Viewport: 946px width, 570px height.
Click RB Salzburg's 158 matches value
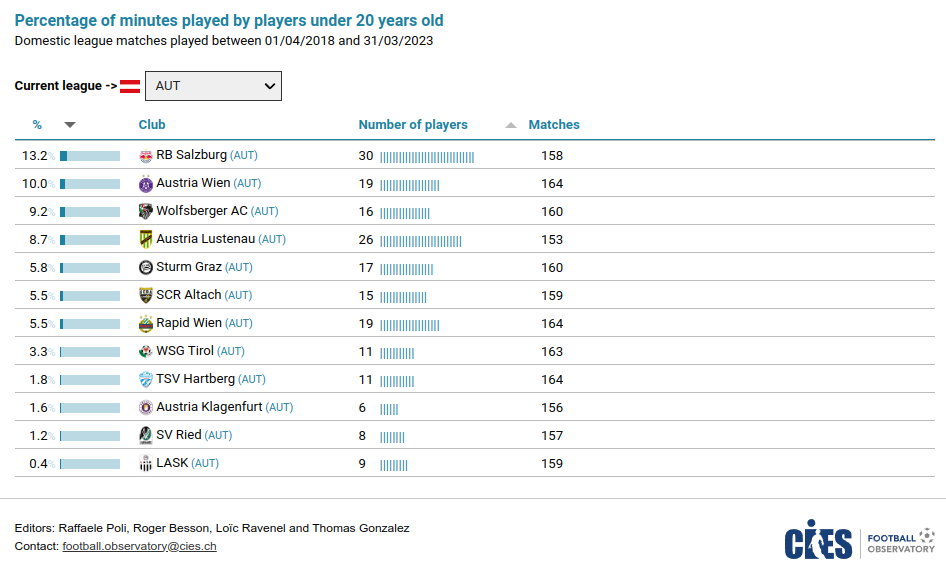[x=552, y=156]
